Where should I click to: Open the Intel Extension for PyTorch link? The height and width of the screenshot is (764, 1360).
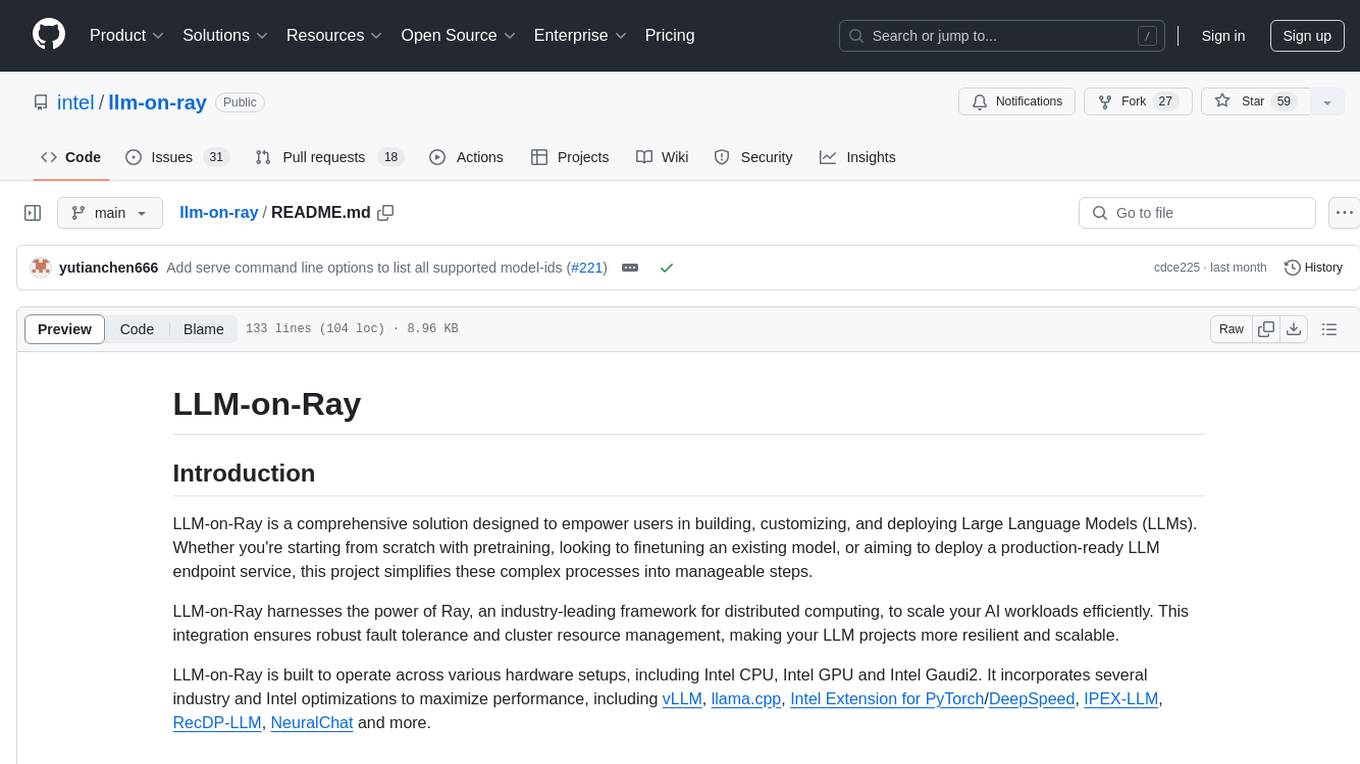coord(887,699)
